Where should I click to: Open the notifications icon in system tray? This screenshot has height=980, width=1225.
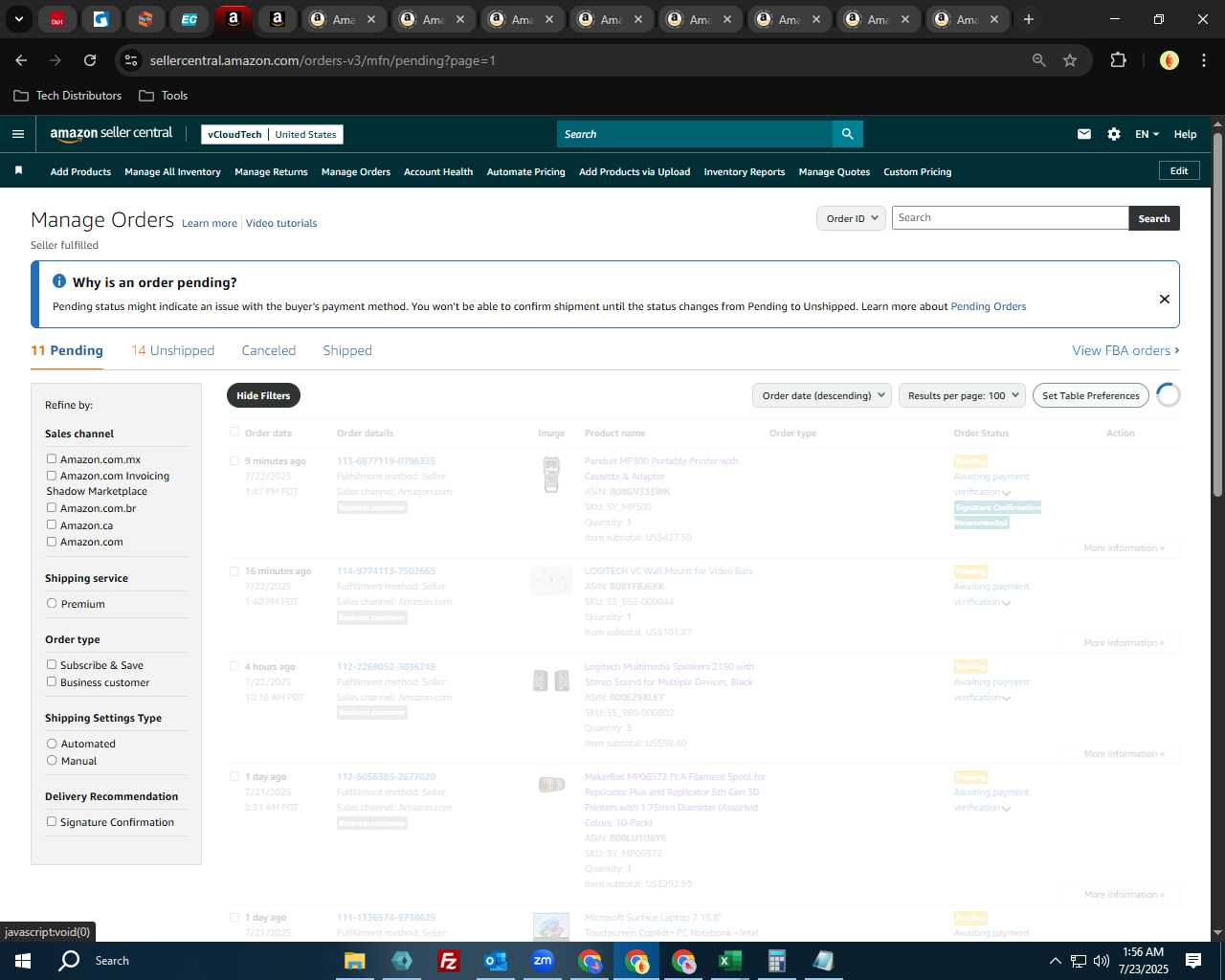tap(1193, 961)
